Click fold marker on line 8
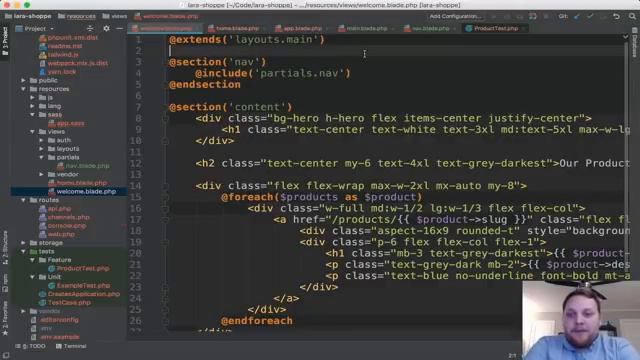Screen dimensions: 640x360 coord(165,118)
